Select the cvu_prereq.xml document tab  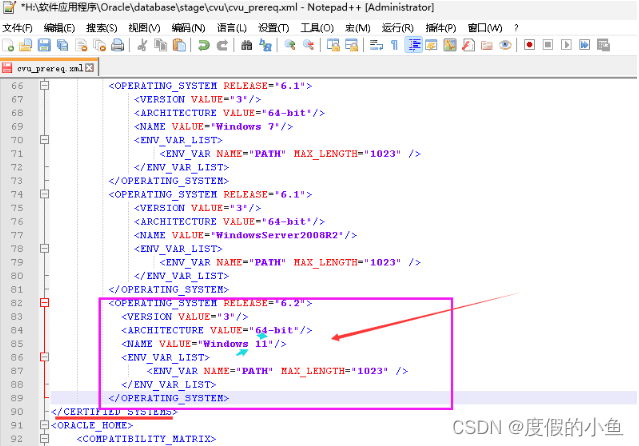pyautogui.click(x=48, y=68)
